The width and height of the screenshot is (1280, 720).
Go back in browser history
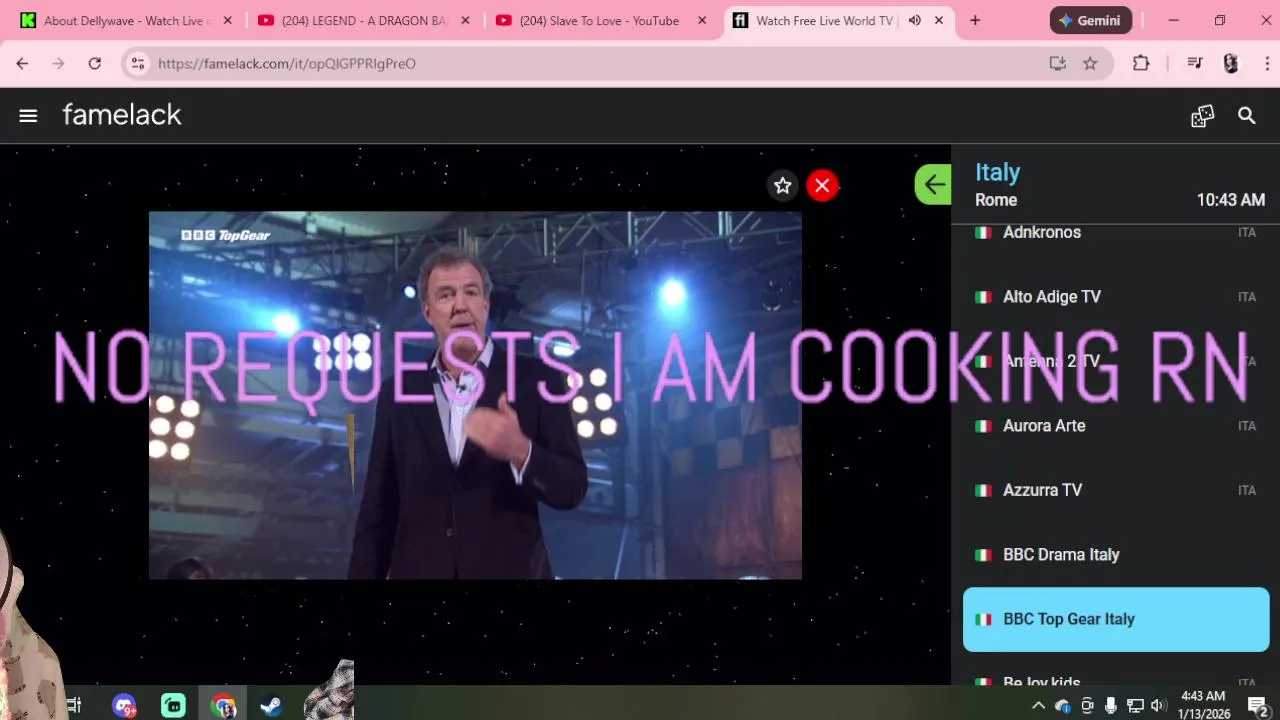point(22,63)
